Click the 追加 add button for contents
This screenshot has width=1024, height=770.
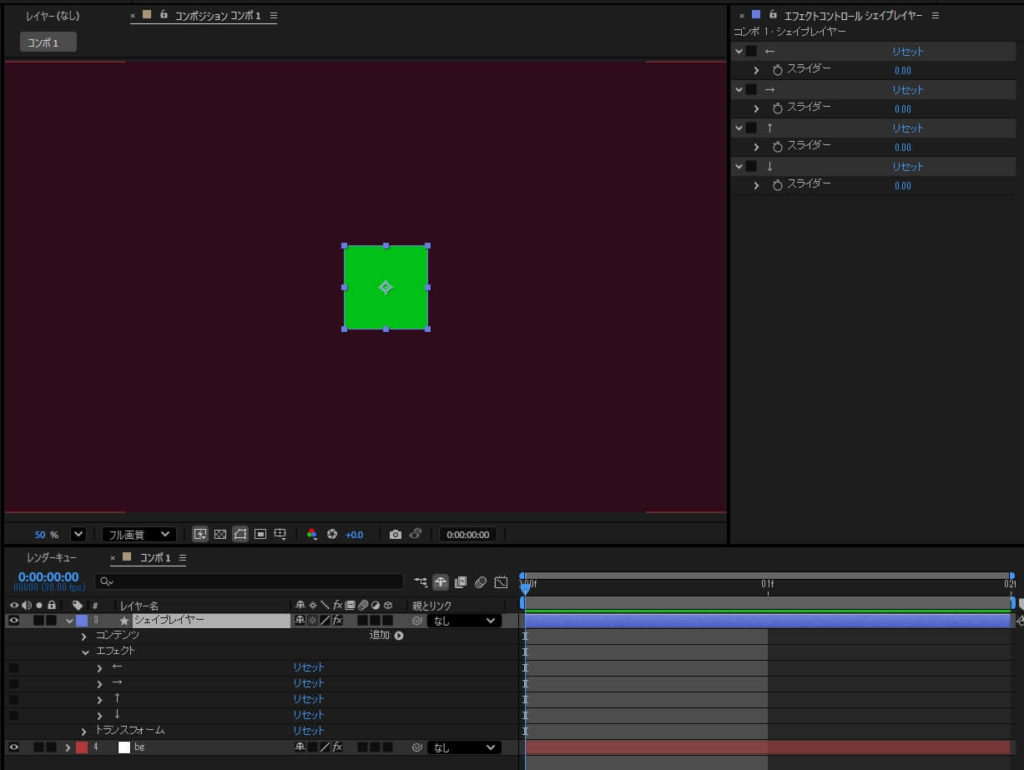(x=386, y=635)
